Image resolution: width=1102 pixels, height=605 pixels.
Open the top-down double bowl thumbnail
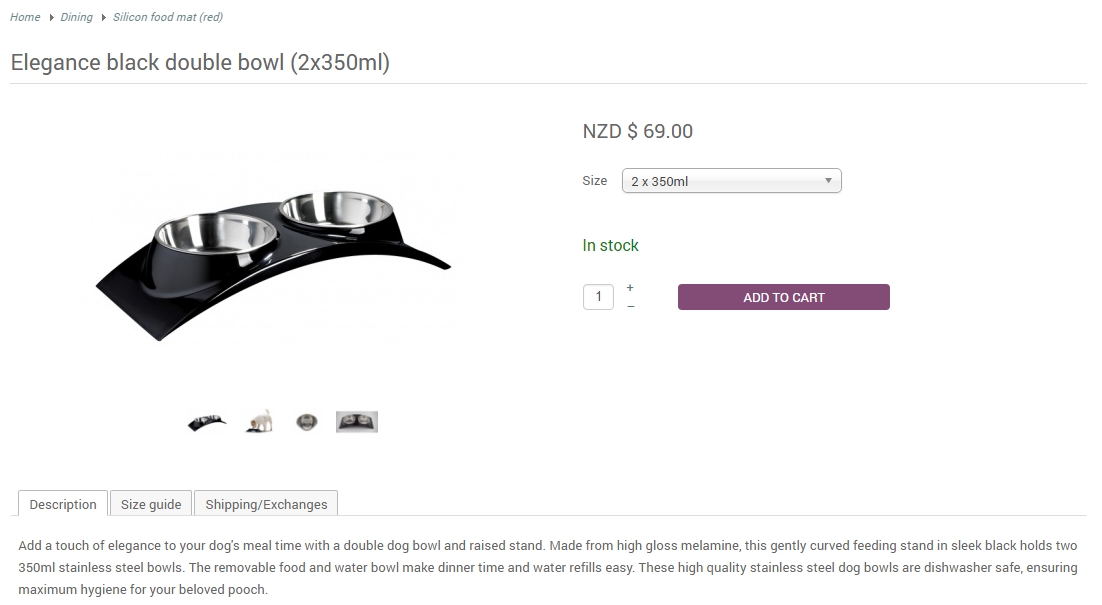pos(357,422)
